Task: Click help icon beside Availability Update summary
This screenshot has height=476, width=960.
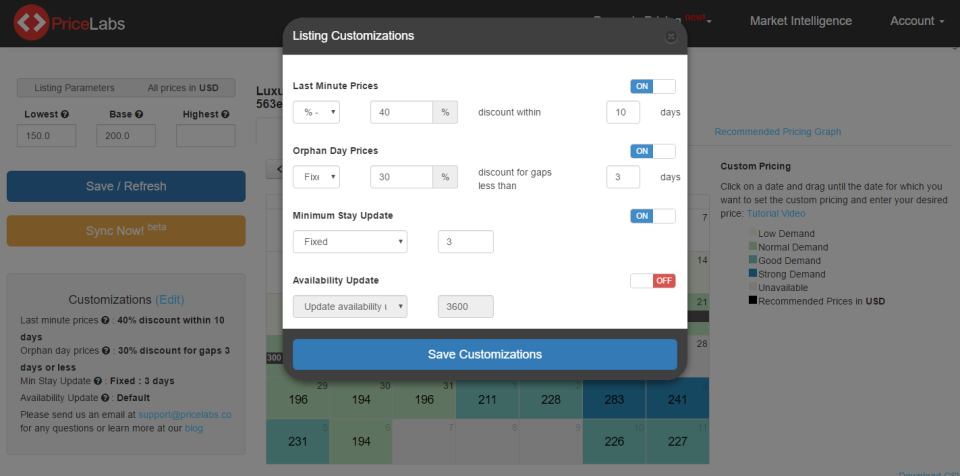Action: click(x=107, y=397)
